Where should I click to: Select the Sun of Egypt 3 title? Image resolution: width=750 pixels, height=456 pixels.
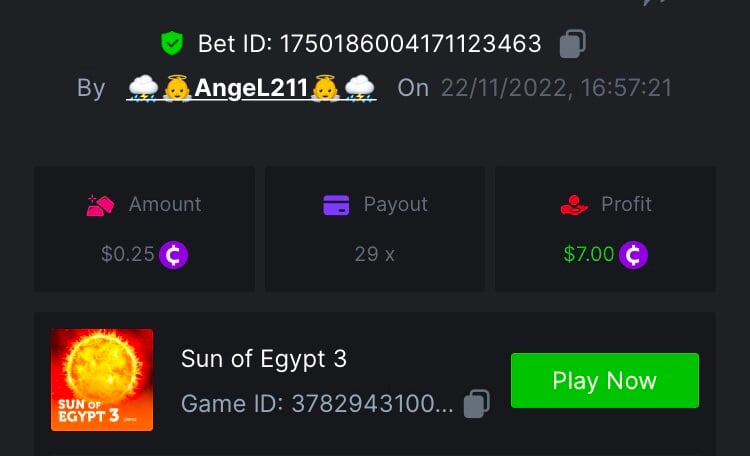(264, 359)
